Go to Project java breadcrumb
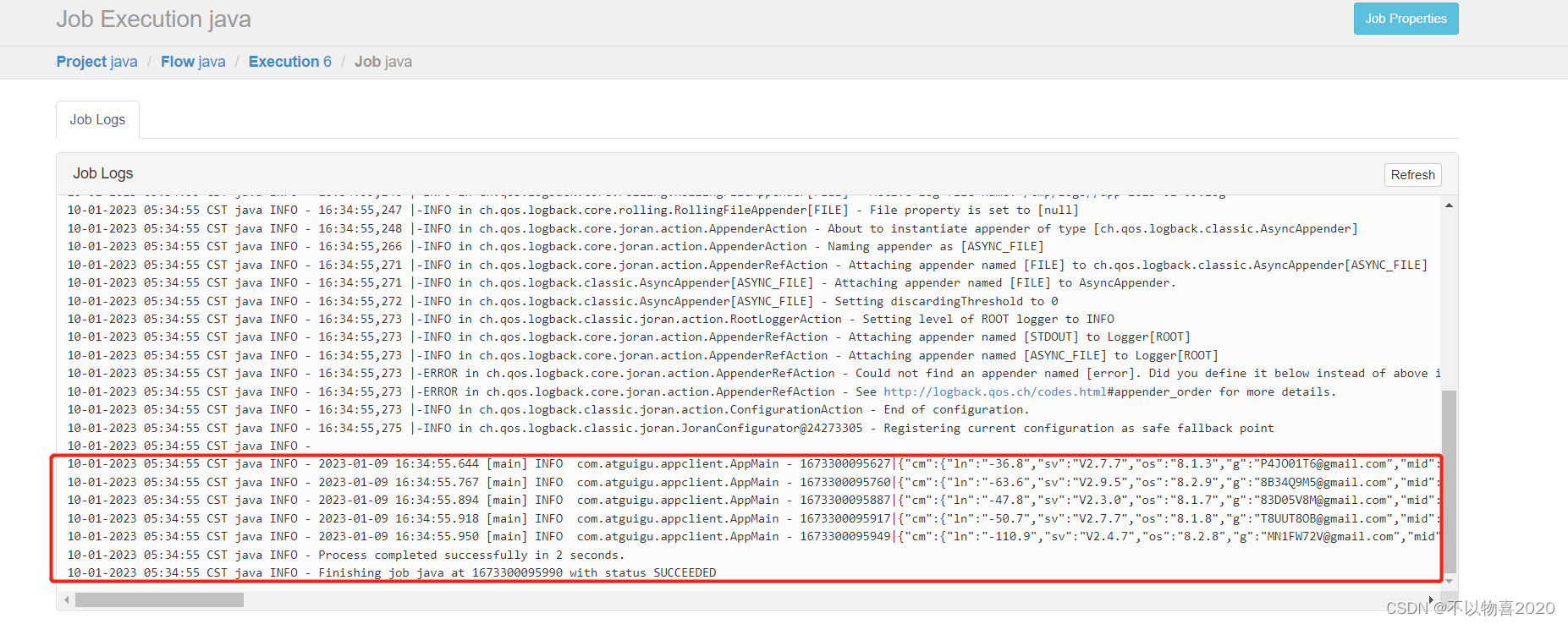Viewport: 1568px width, 624px height. point(96,62)
